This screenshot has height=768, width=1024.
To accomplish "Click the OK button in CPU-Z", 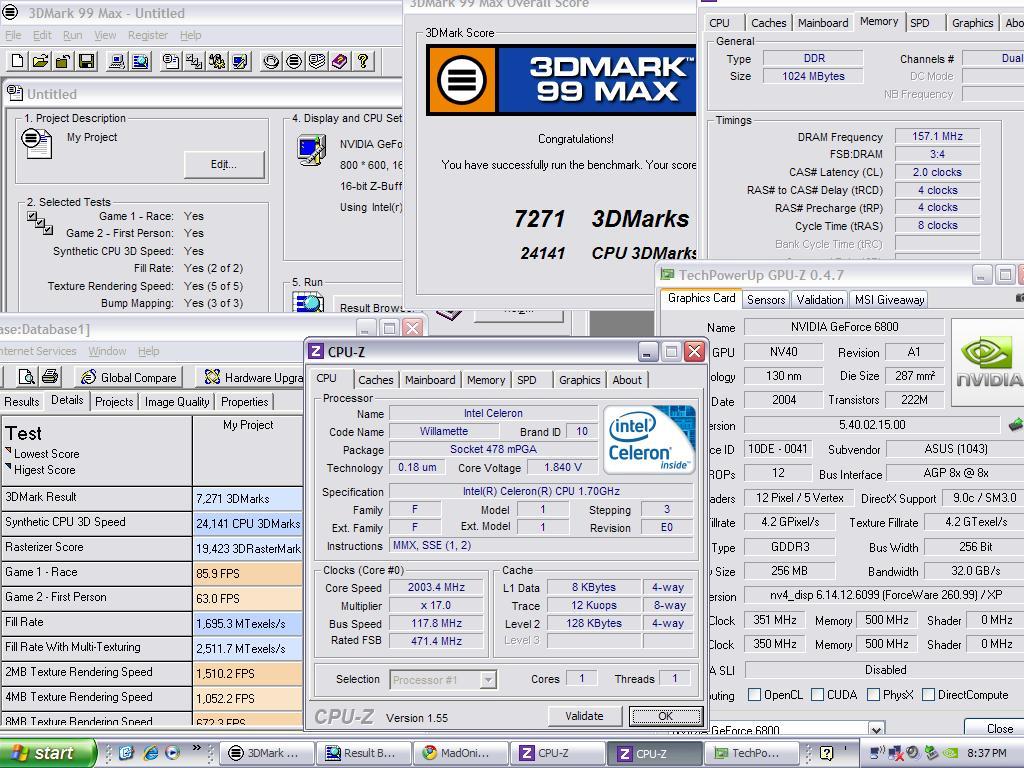I will pos(665,716).
